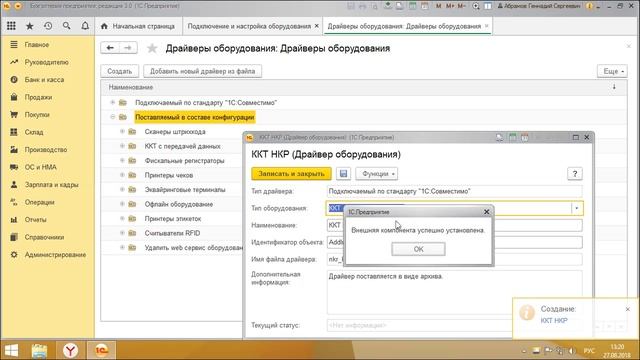Open Руководителю section
The width and height of the screenshot is (640, 360).
[47, 62]
